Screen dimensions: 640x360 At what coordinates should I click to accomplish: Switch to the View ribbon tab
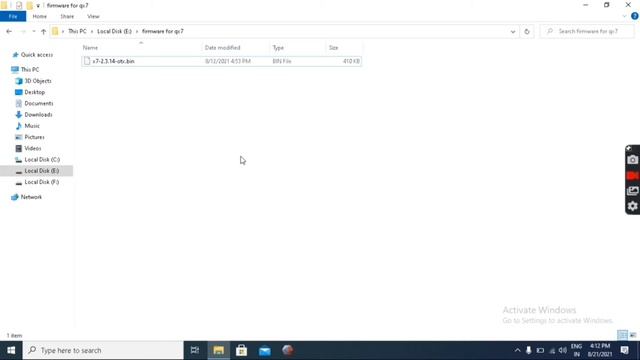(93, 16)
